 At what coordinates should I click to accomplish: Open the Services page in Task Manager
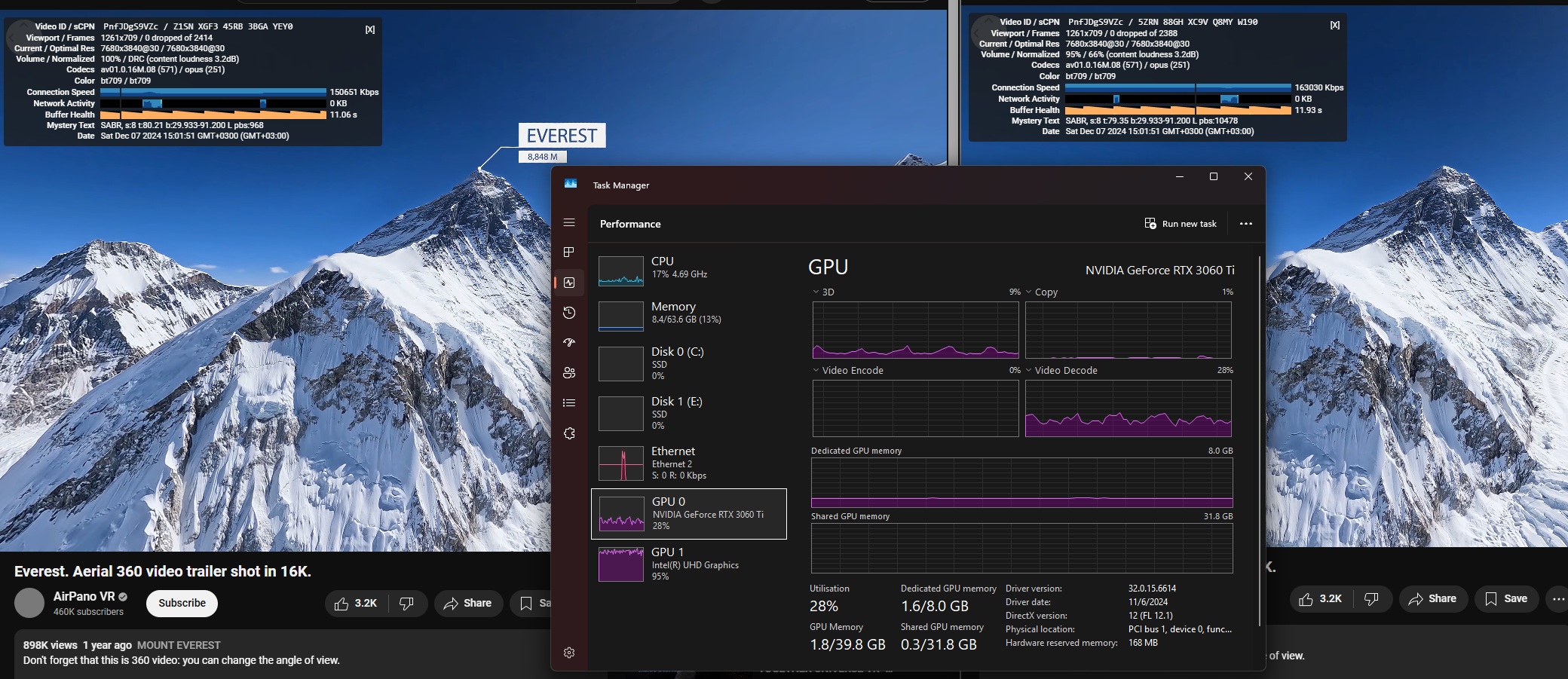(569, 433)
